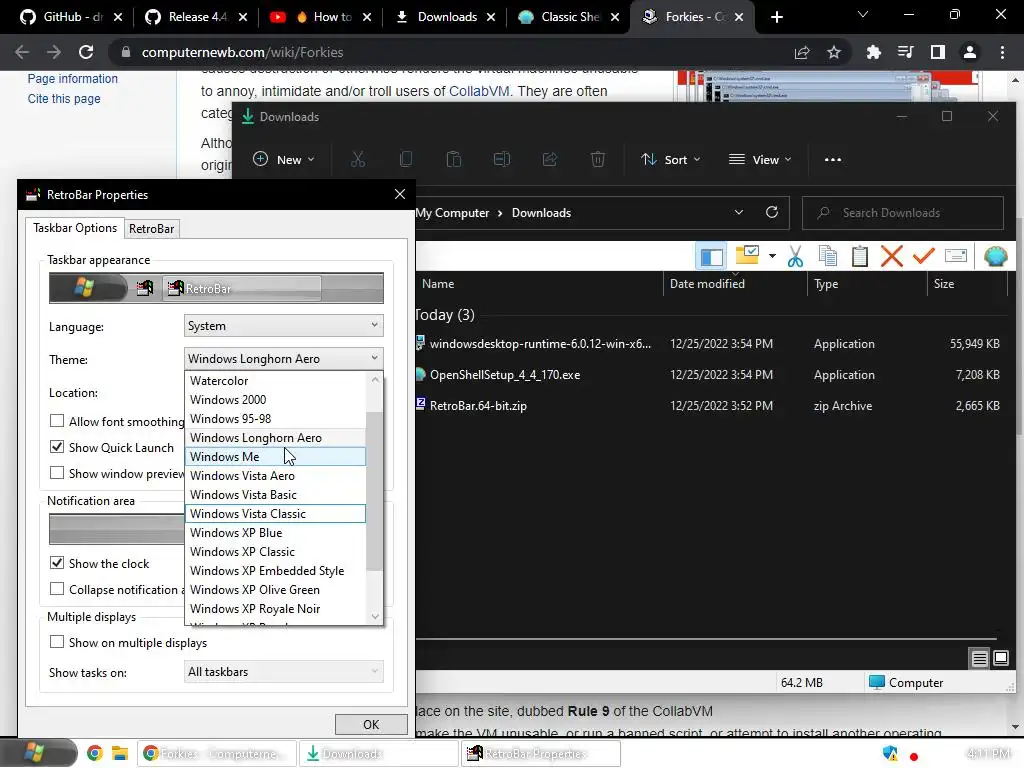Click the Paste icon in Downloads command bar

(x=454, y=159)
